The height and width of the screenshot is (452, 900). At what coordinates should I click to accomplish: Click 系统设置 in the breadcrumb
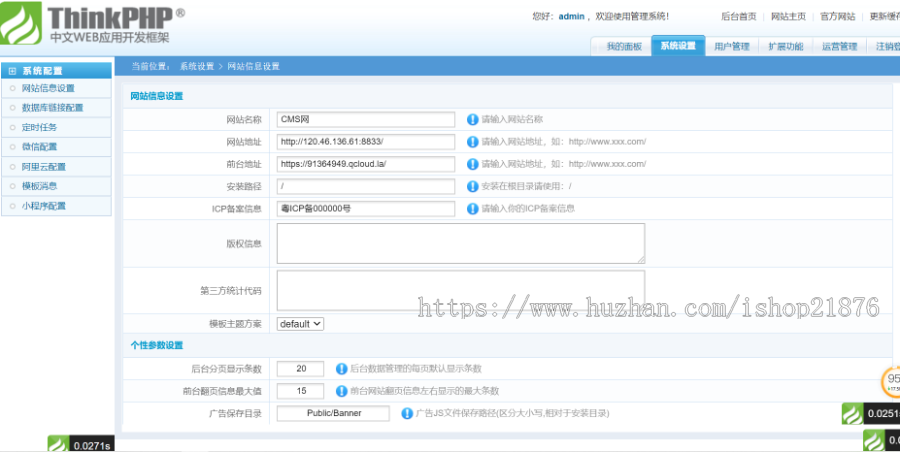[197, 67]
